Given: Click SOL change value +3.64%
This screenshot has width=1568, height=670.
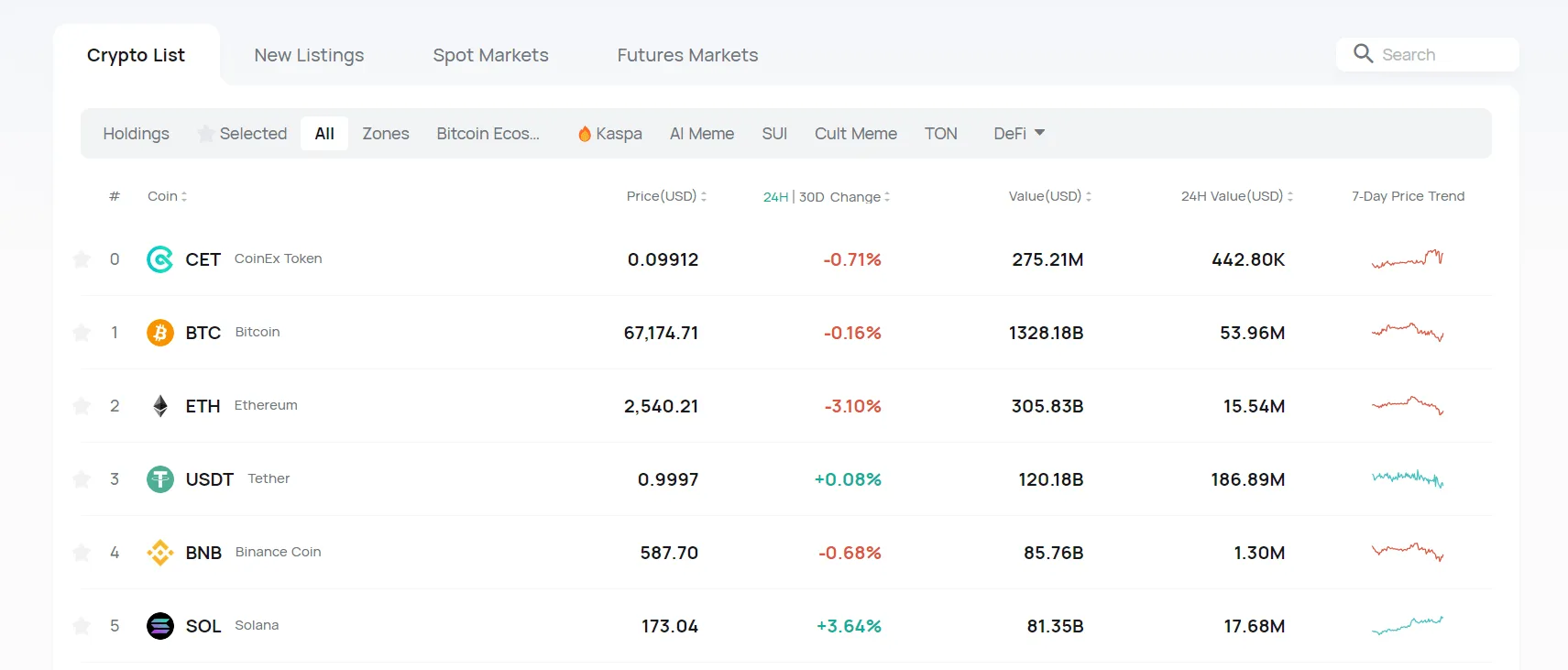Looking at the screenshot, I should (x=849, y=626).
